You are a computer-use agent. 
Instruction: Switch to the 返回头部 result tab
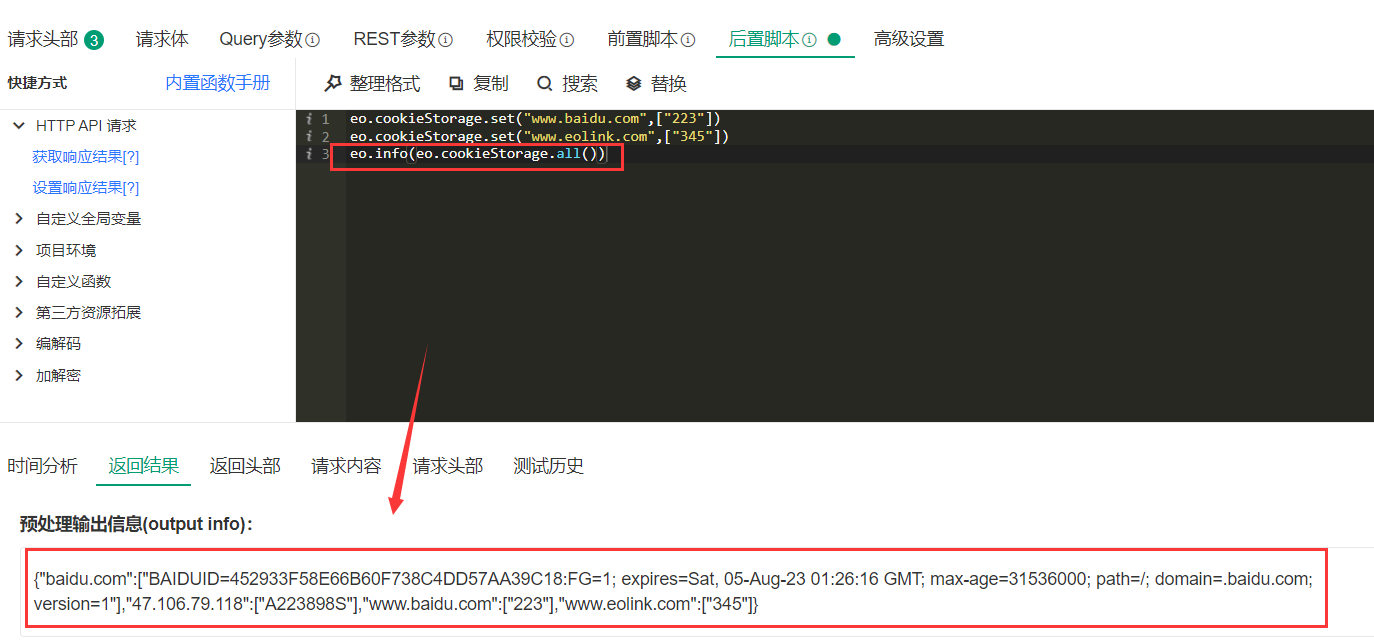[245, 466]
